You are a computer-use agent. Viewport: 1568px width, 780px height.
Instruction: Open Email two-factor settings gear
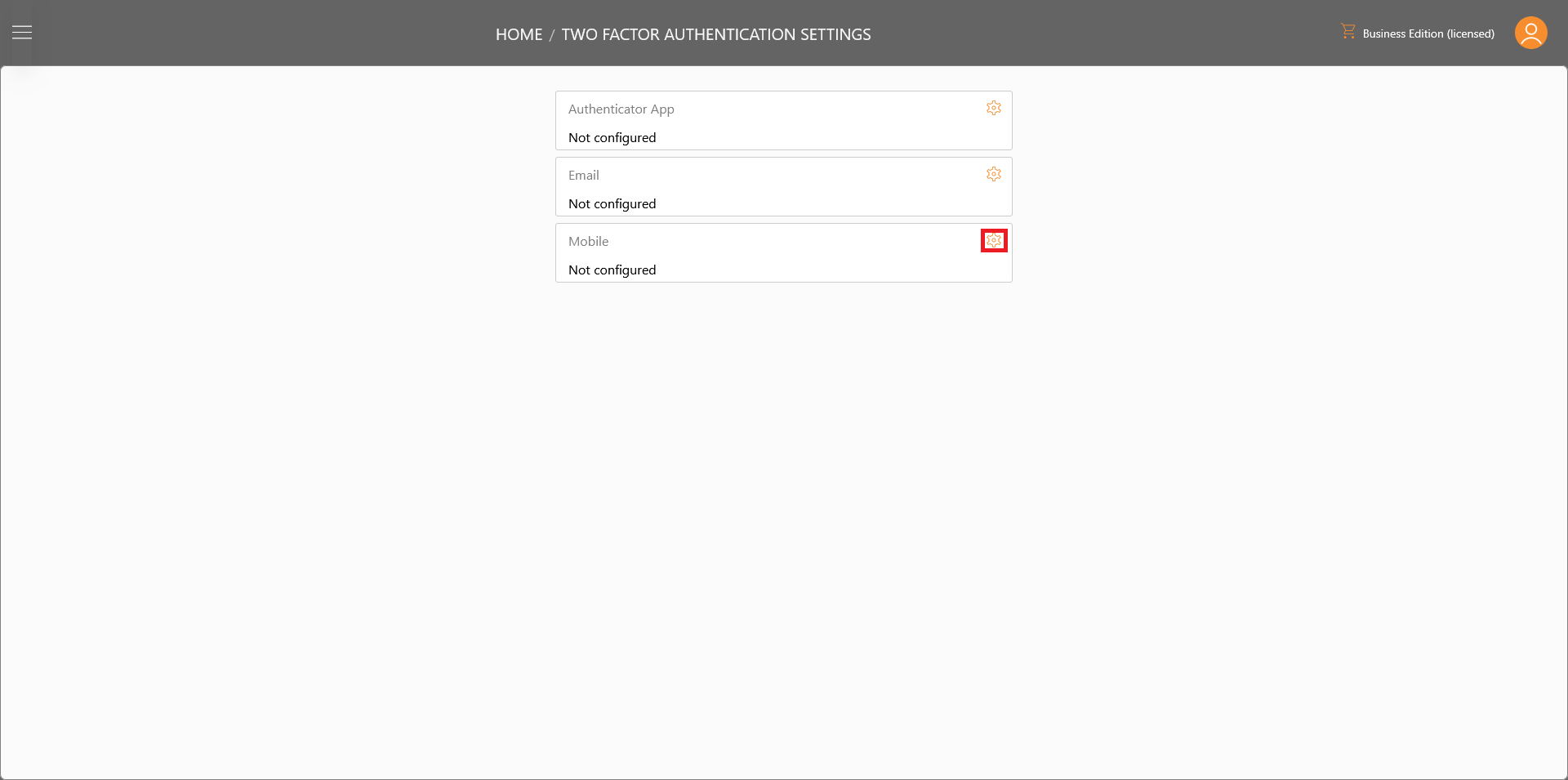pyautogui.click(x=994, y=174)
